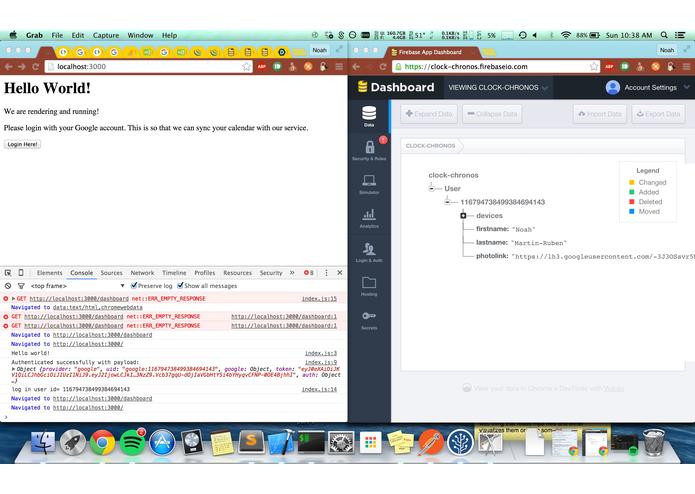Bookmark the Firebase page with star icon
The image size is (695, 494).
[594, 66]
